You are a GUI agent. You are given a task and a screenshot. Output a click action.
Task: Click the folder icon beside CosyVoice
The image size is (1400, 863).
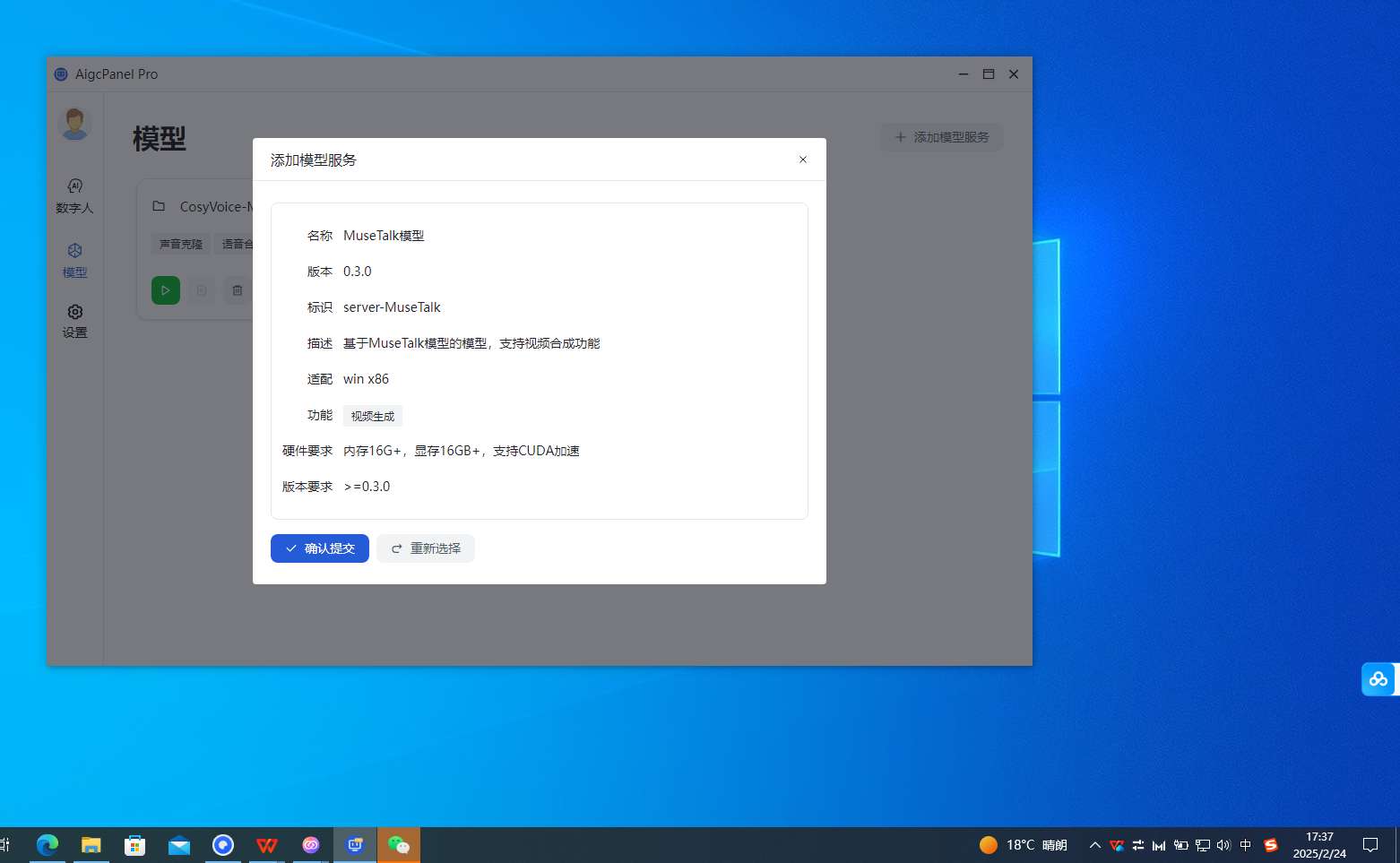click(159, 206)
